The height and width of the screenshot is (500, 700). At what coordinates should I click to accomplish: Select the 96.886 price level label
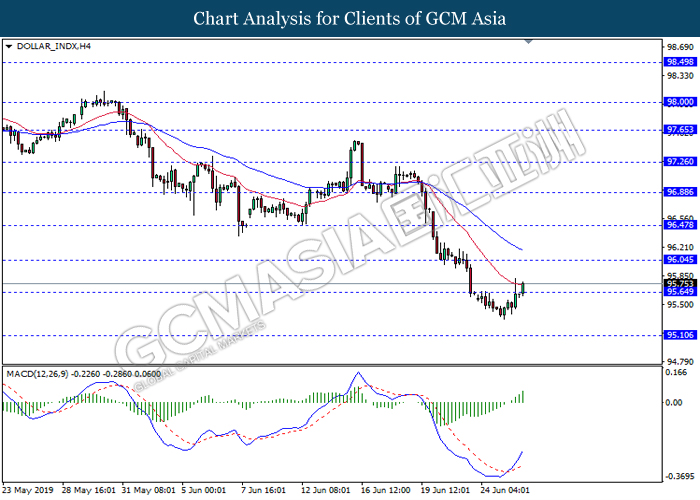680,192
